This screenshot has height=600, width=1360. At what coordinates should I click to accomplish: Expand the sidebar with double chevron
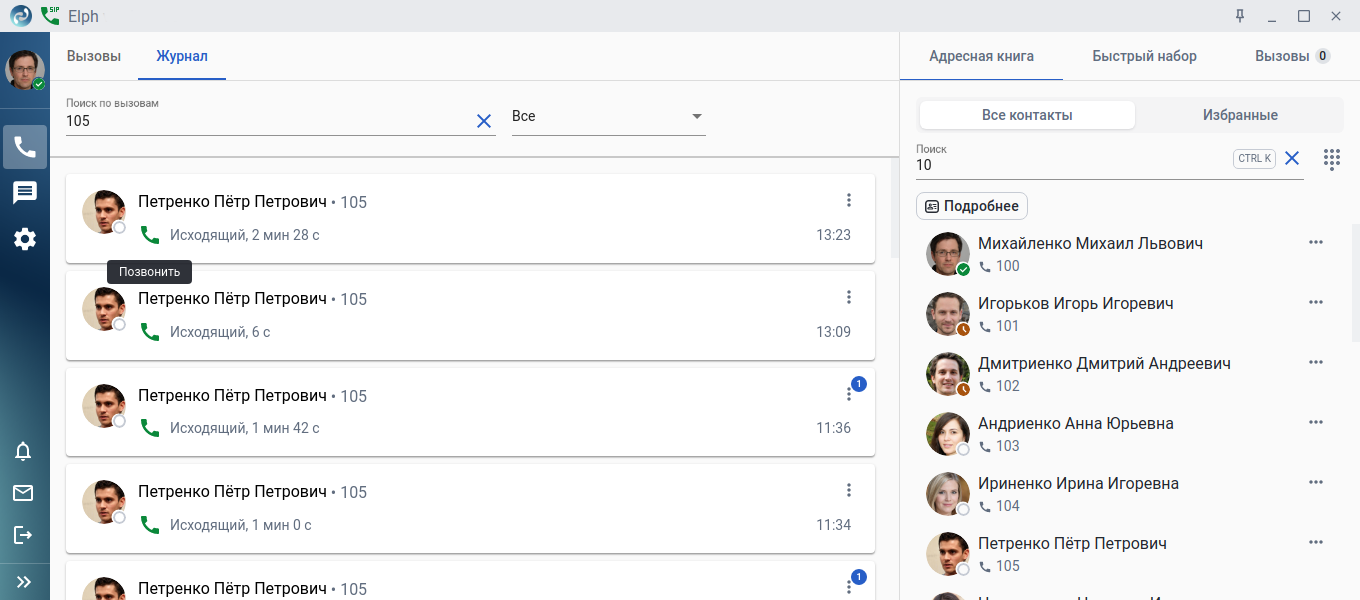(24, 581)
